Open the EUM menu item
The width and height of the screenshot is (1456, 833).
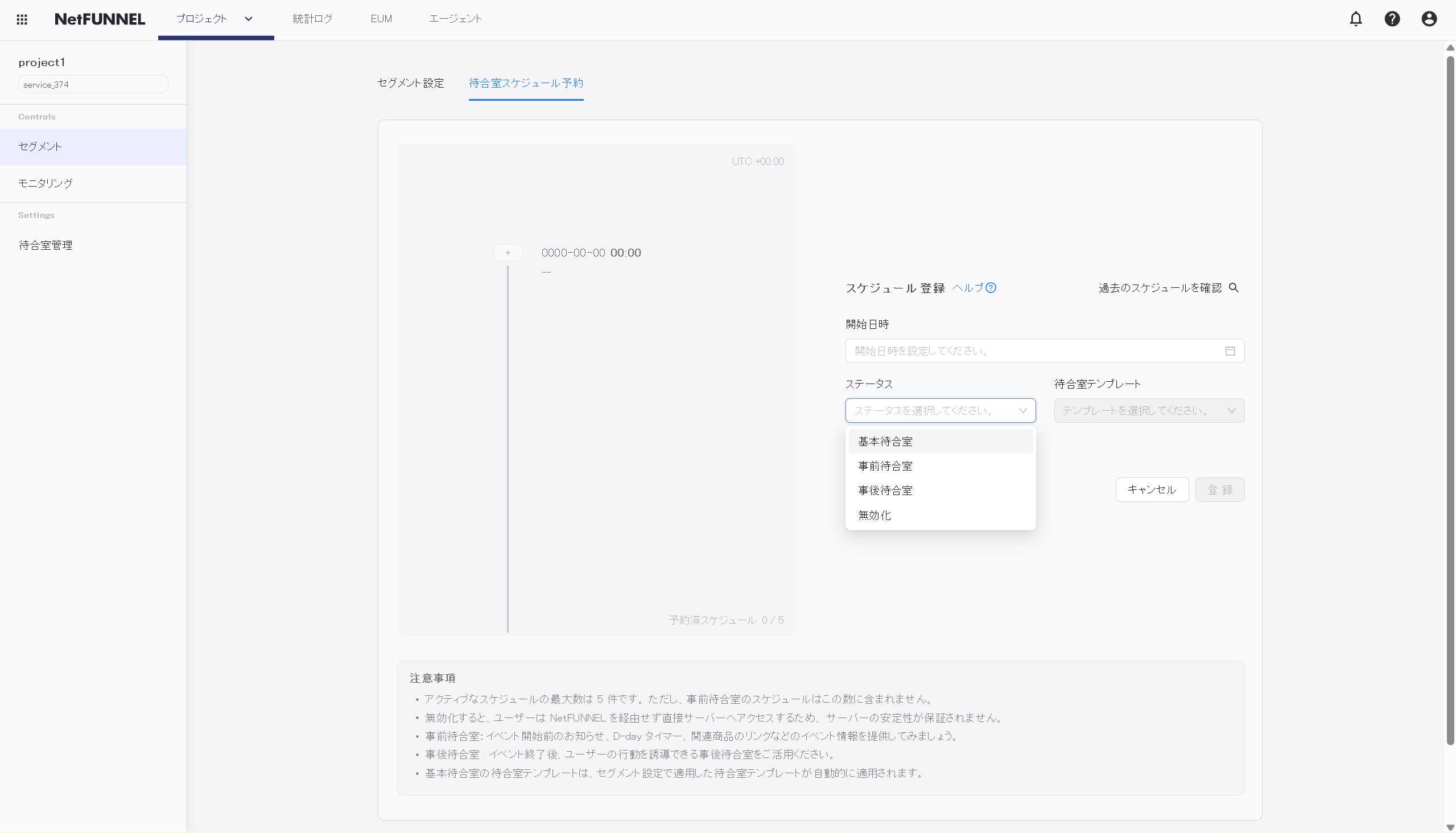point(381,19)
